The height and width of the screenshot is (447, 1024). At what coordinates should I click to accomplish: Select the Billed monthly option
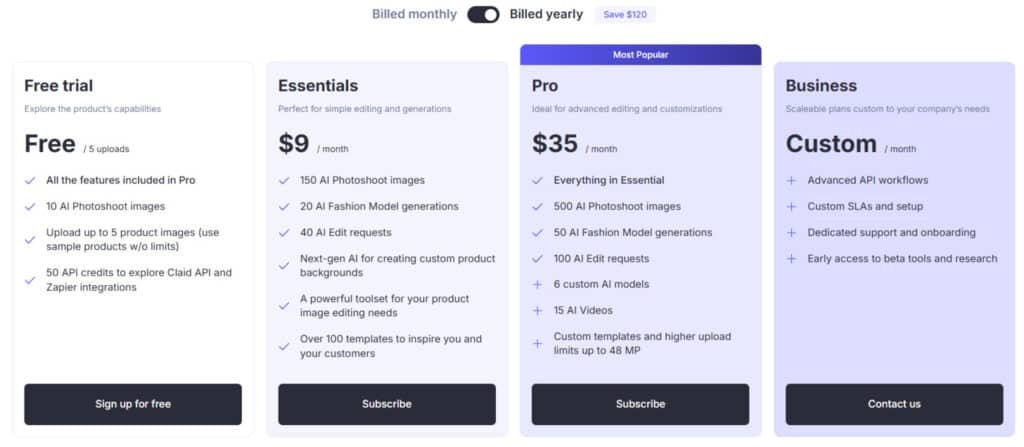(x=414, y=15)
